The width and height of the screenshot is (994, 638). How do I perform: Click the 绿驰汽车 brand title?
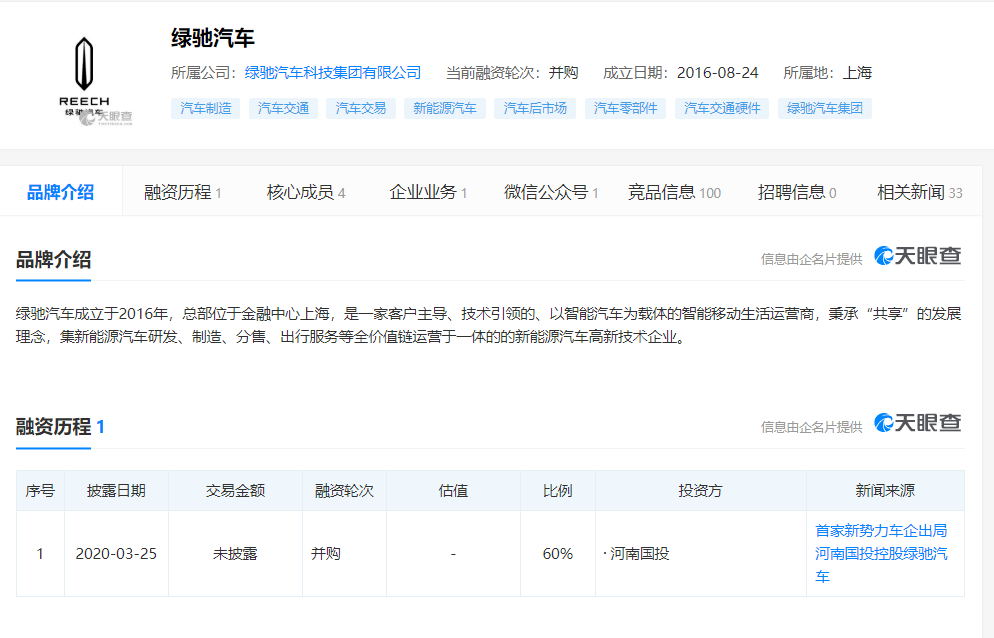pyautogui.click(x=213, y=38)
